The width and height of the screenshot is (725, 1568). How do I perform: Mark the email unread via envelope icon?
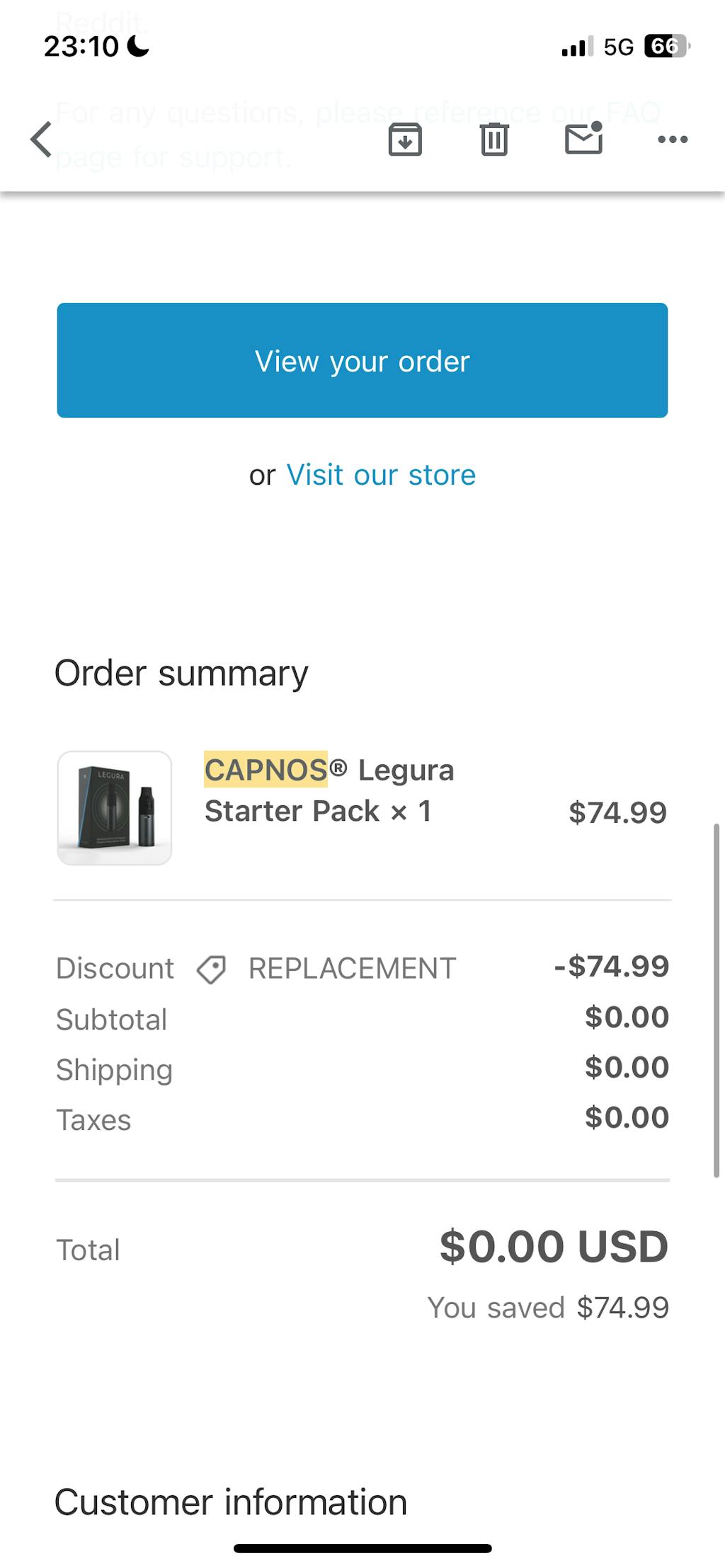(x=583, y=139)
